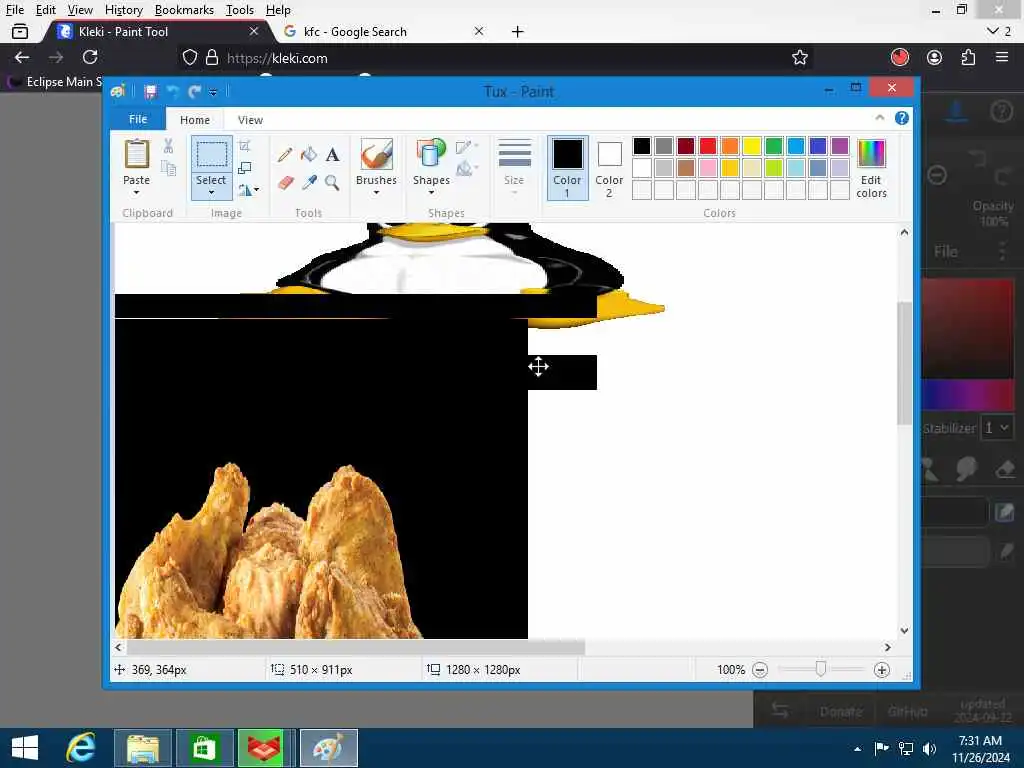This screenshot has width=1024, height=768.
Task: Click the Paste clipboard icon
Action: click(x=136, y=155)
